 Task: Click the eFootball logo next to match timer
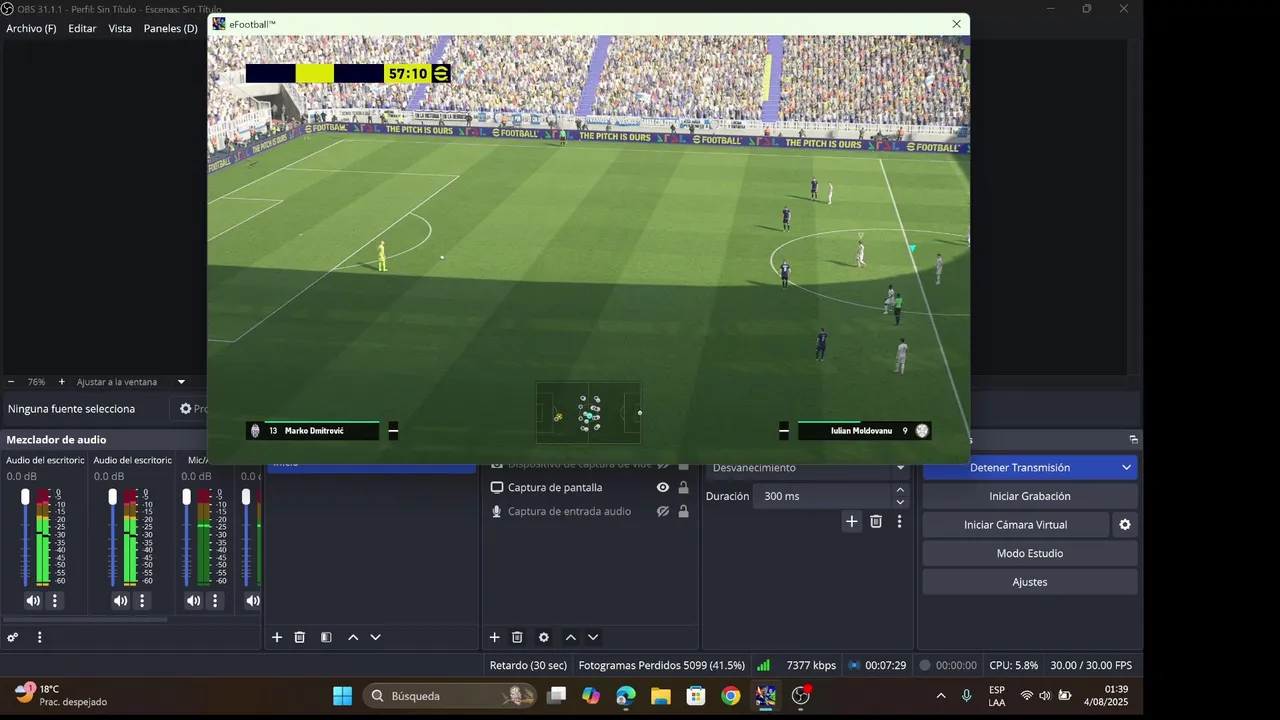[440, 73]
